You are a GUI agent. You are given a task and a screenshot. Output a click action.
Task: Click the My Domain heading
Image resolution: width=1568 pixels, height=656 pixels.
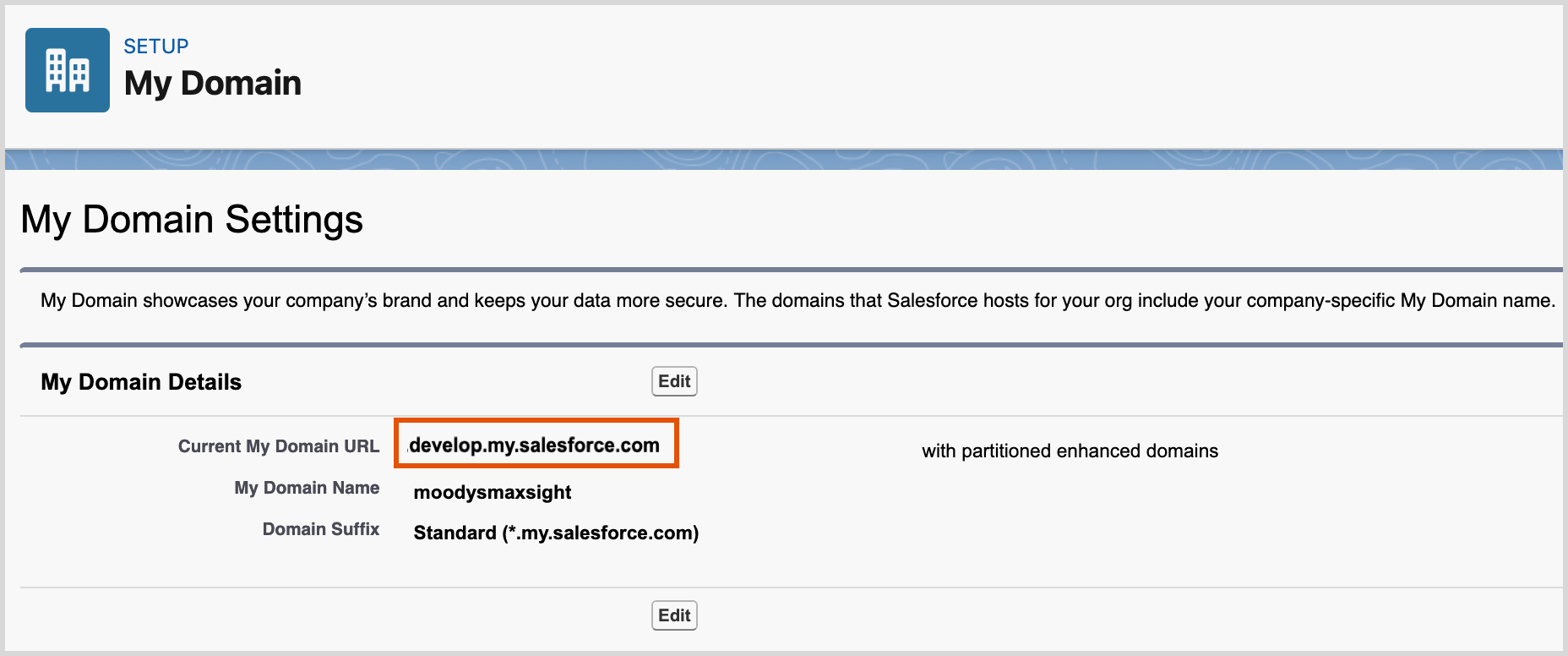tap(213, 82)
